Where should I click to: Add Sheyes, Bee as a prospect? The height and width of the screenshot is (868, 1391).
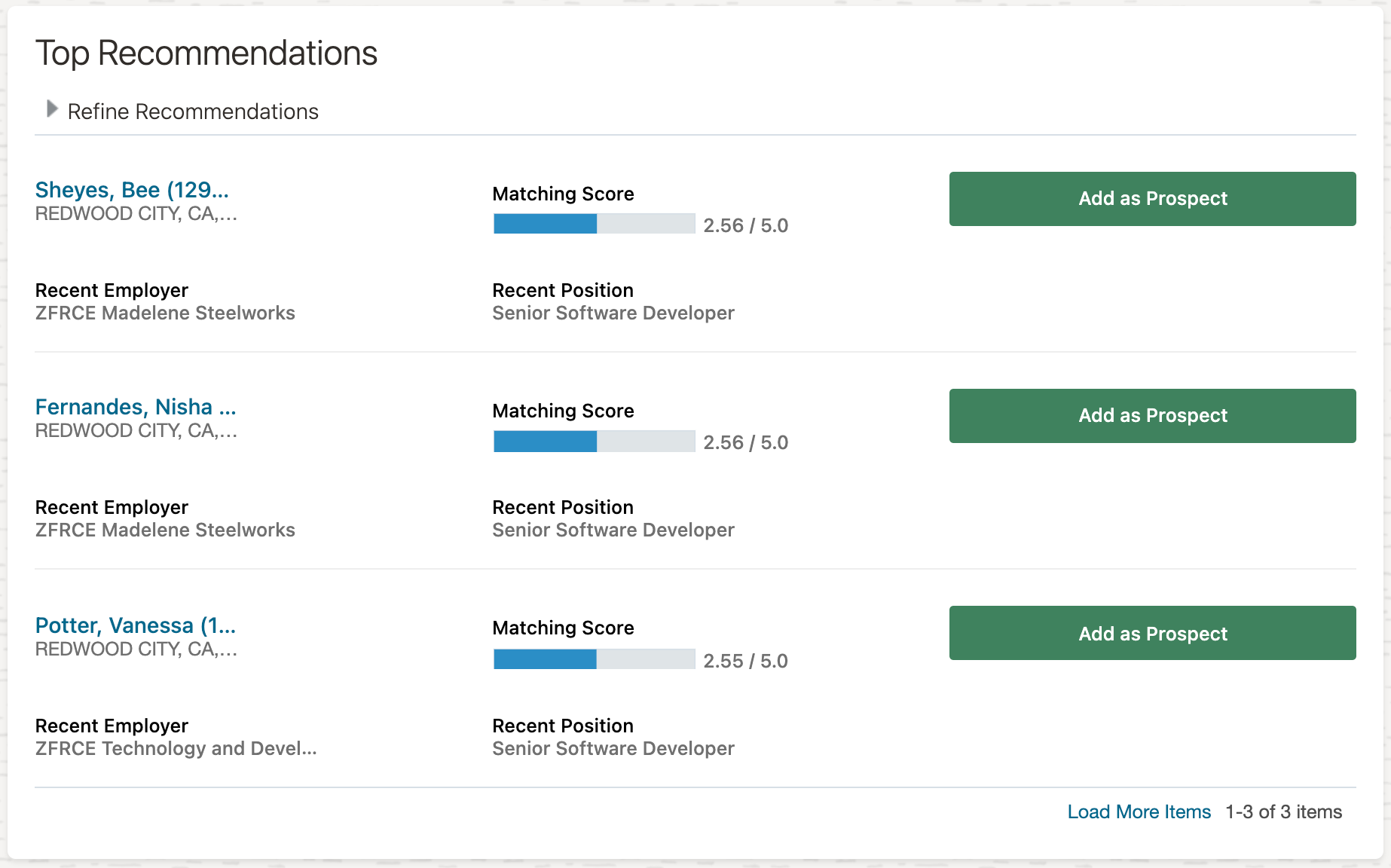tap(1152, 199)
